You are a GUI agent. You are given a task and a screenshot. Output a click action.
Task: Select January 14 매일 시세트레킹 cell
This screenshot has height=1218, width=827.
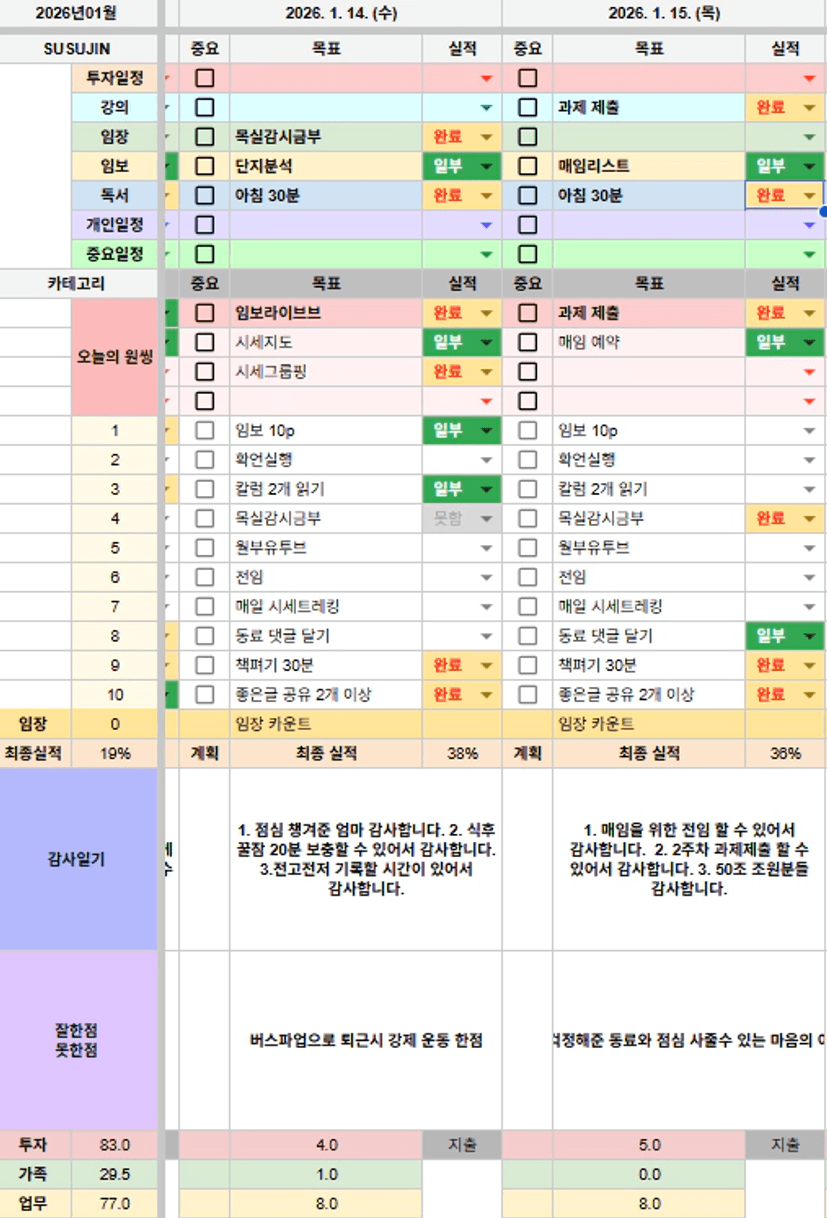point(326,607)
